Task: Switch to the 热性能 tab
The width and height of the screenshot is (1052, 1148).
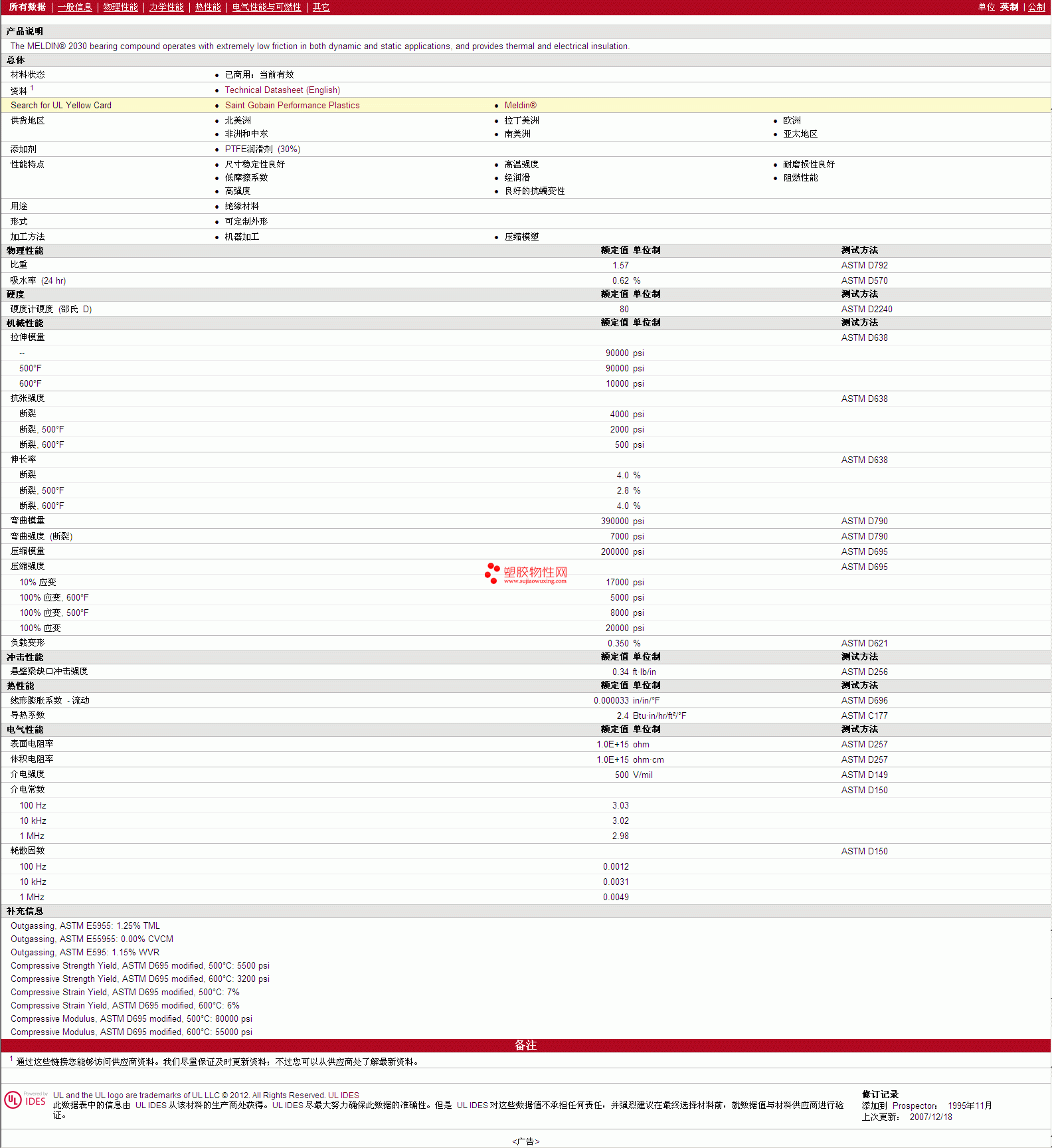Action: coord(208,7)
